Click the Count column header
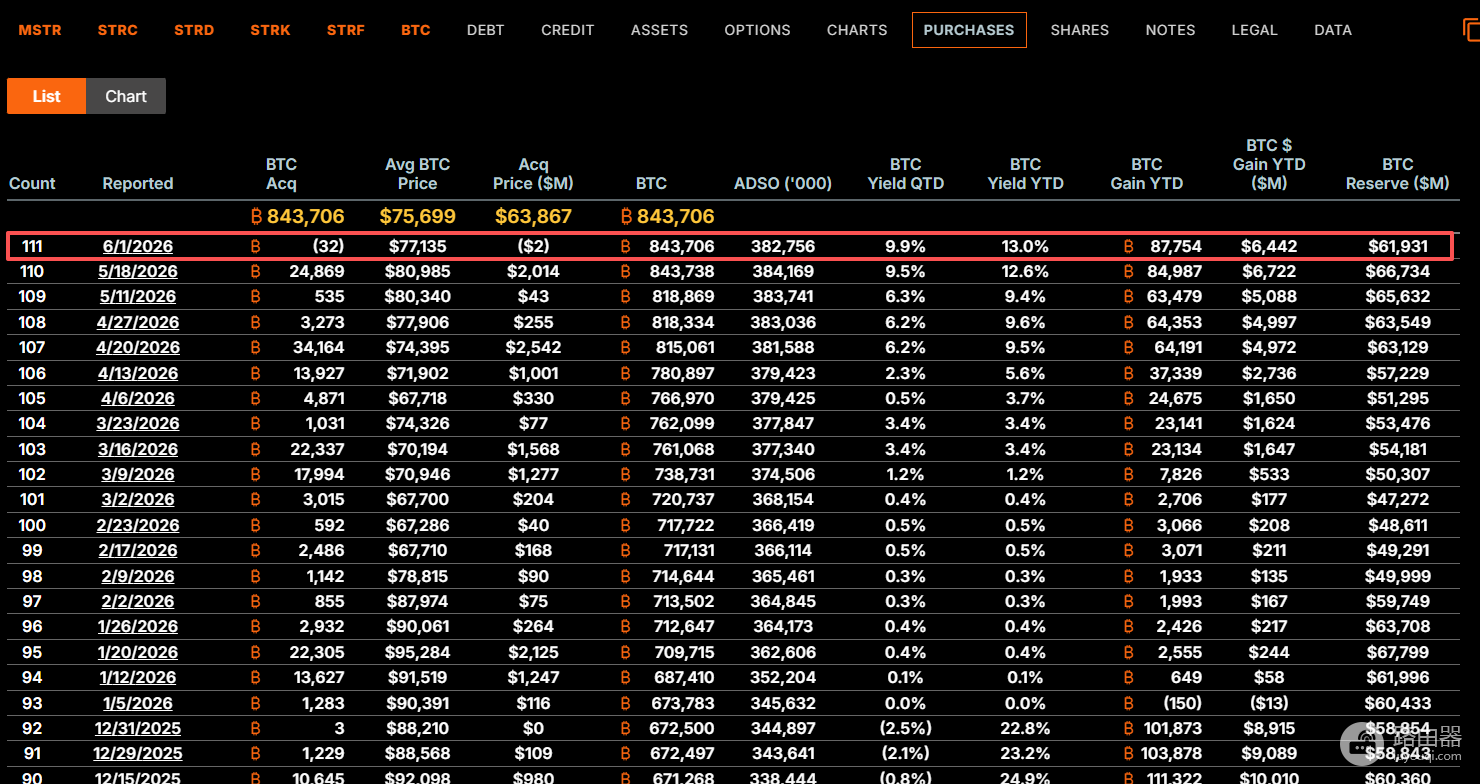The image size is (1480, 784). pyautogui.click(x=32, y=183)
